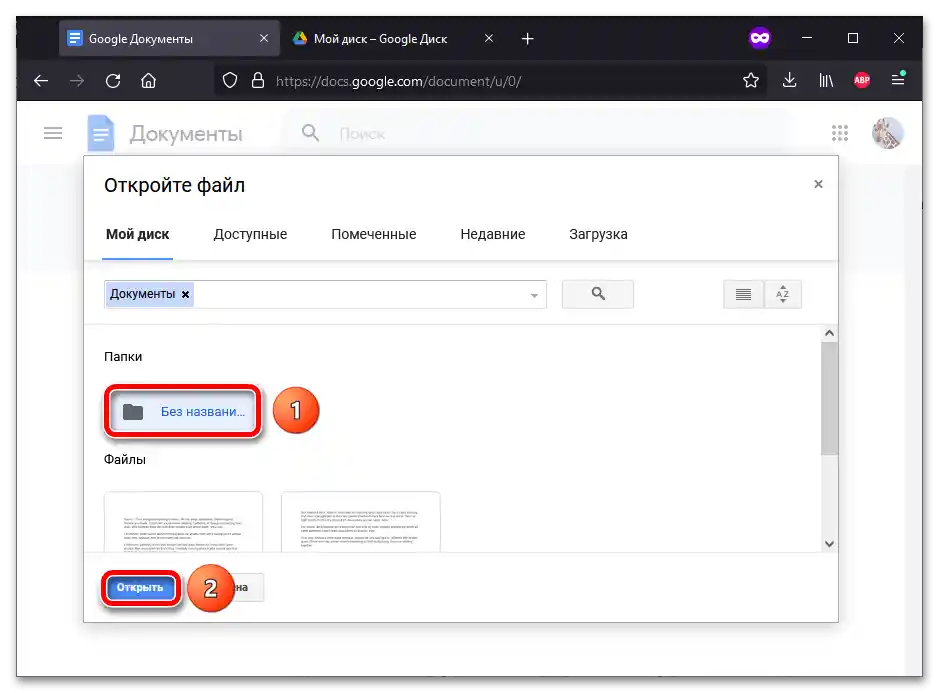
Task: Switch to list view
Action: pos(743,294)
